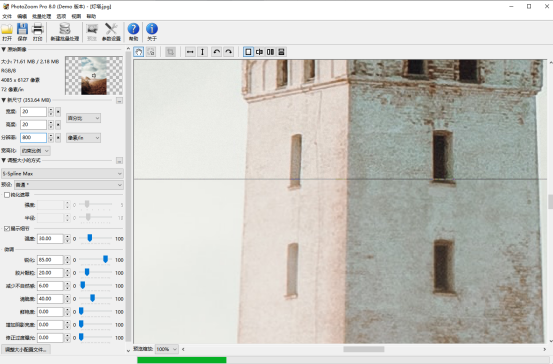The width and height of the screenshot is (553, 364).
Task: Open the aspect ratio constraint dropdown
Action: pos(35,151)
